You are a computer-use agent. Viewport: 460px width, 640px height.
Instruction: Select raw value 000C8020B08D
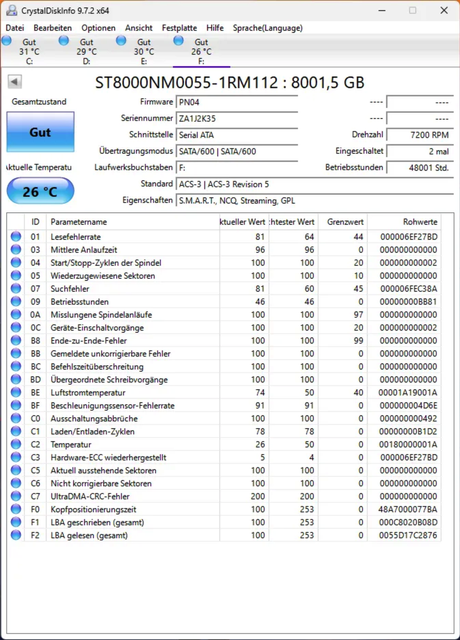408,522
